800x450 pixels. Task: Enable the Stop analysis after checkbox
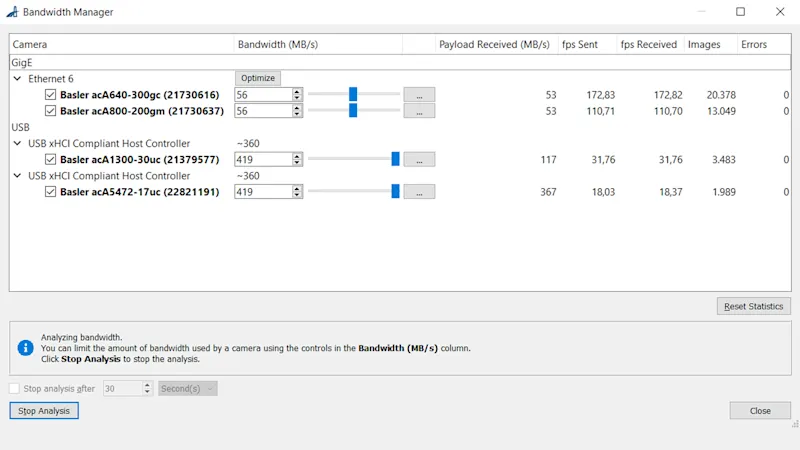14,388
